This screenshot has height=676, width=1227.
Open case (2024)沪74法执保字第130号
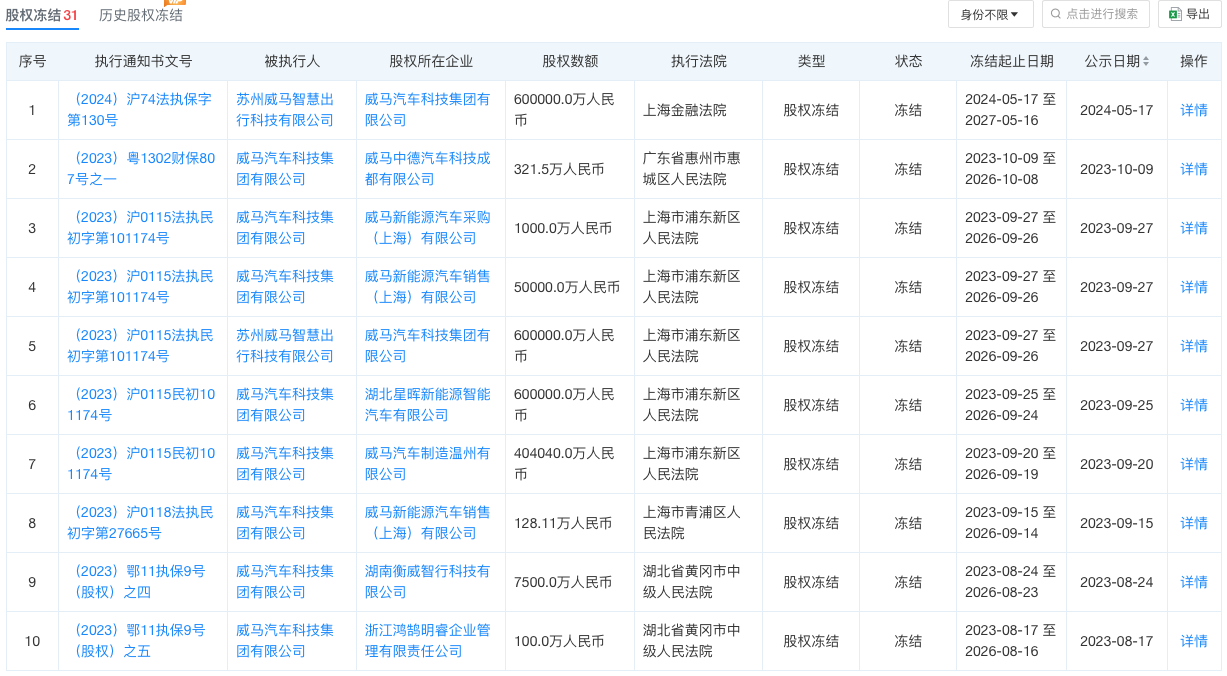coord(141,110)
